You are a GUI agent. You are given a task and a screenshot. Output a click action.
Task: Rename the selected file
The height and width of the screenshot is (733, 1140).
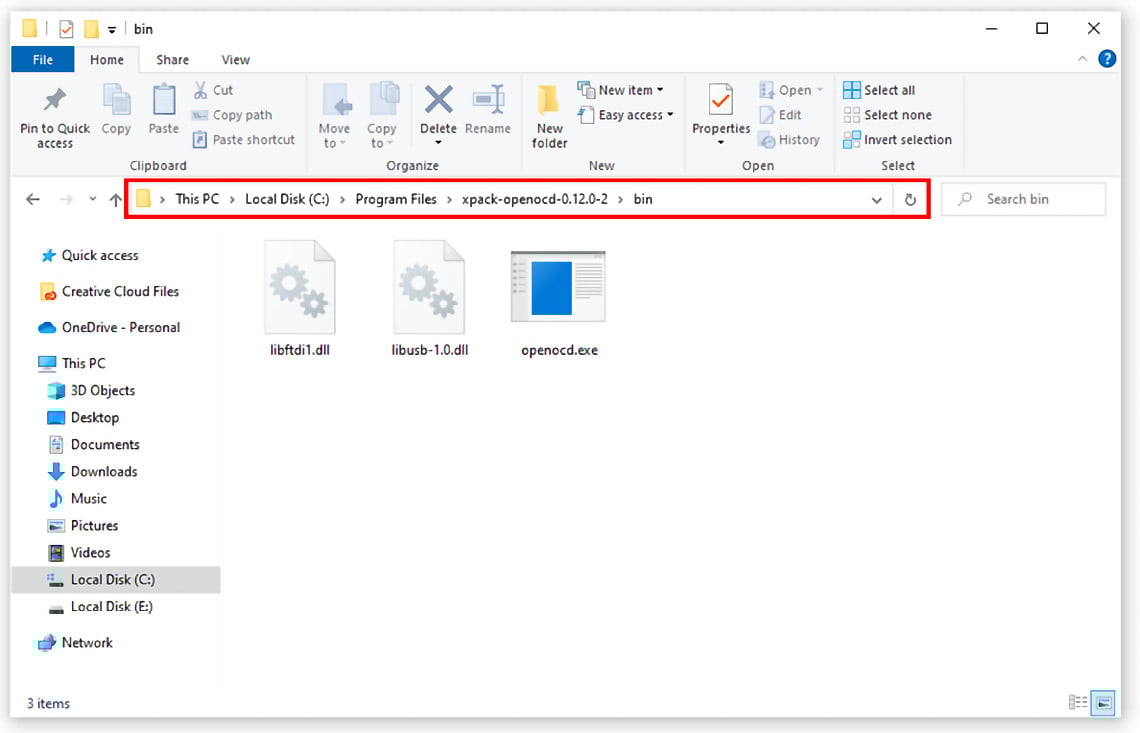tap(488, 109)
